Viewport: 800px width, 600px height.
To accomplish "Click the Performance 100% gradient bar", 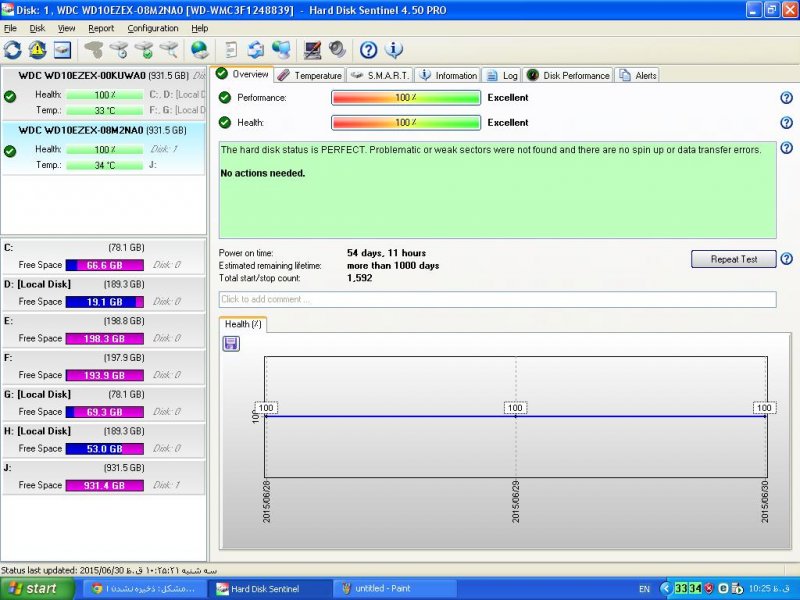I will tap(406, 97).
